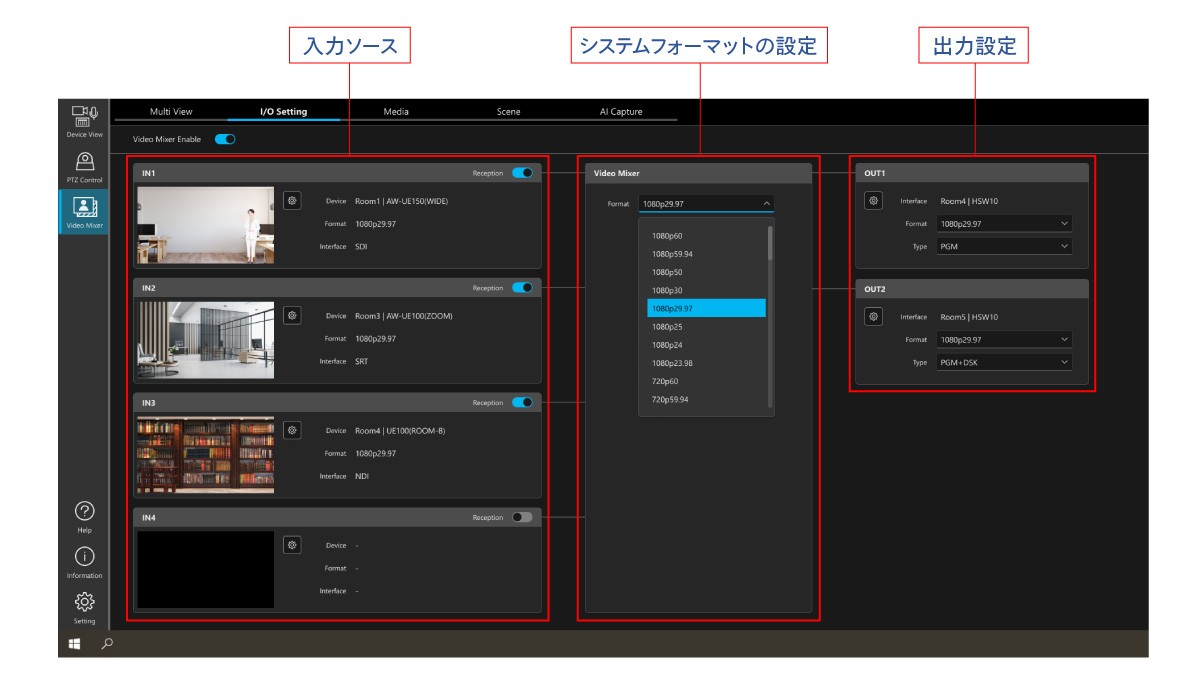This screenshot has width=1200, height=700.
Task: Click the IN1 gear settings icon
Action: tap(292, 200)
